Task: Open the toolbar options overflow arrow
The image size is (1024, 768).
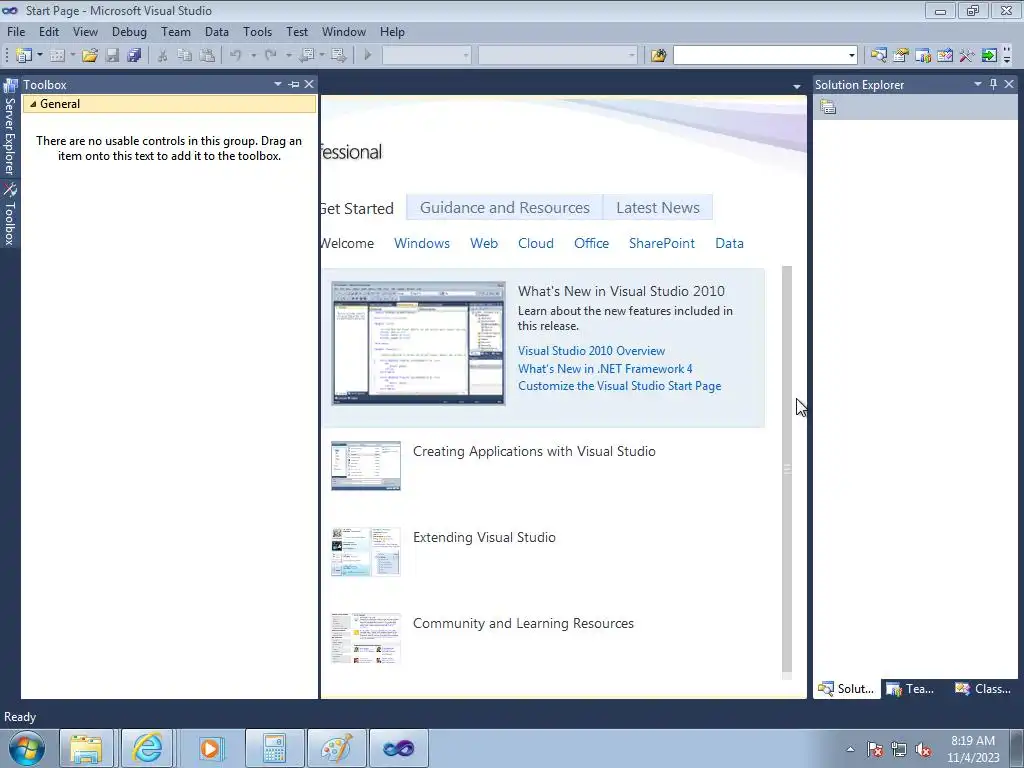Action: pyautogui.click(x=1007, y=57)
